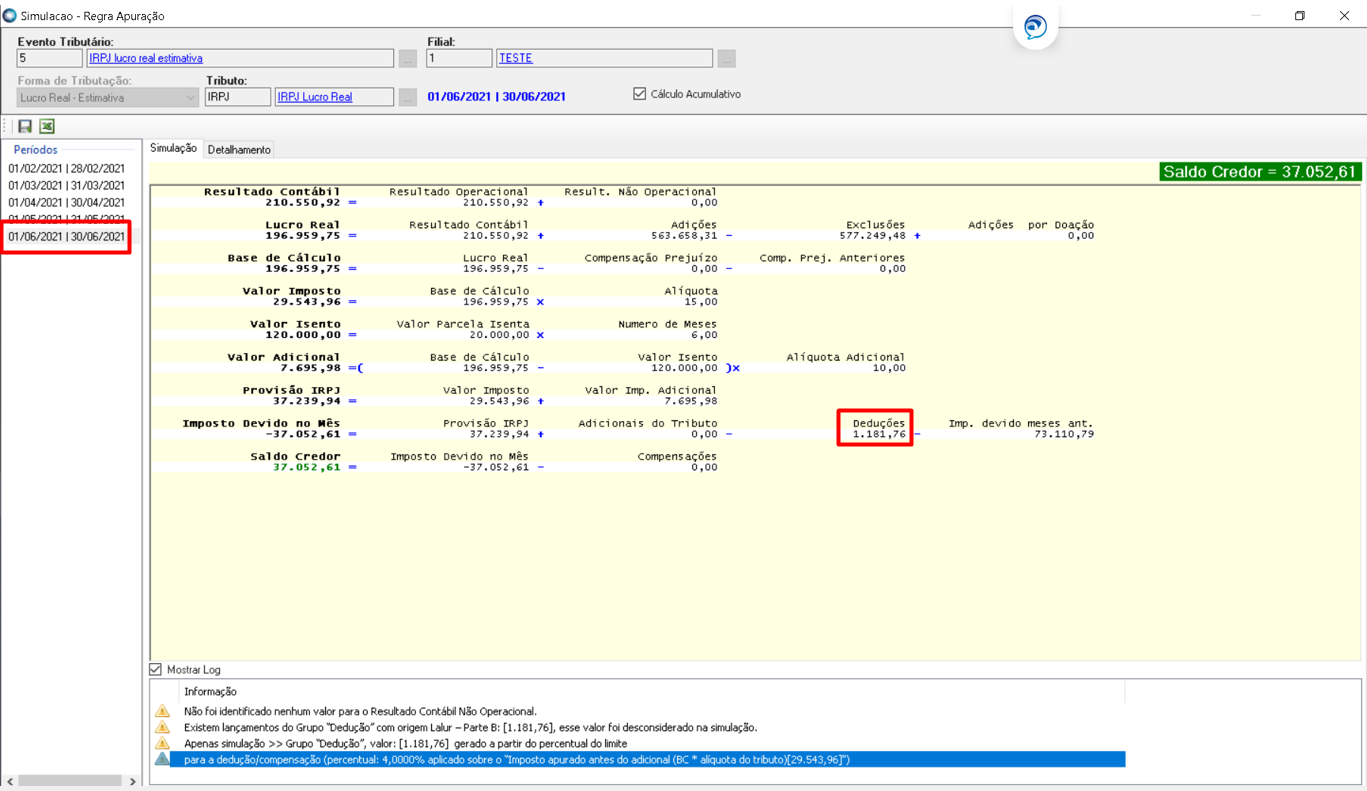Click the green Saldo Credor banner
The height and width of the screenshot is (791, 1367).
1260,172
